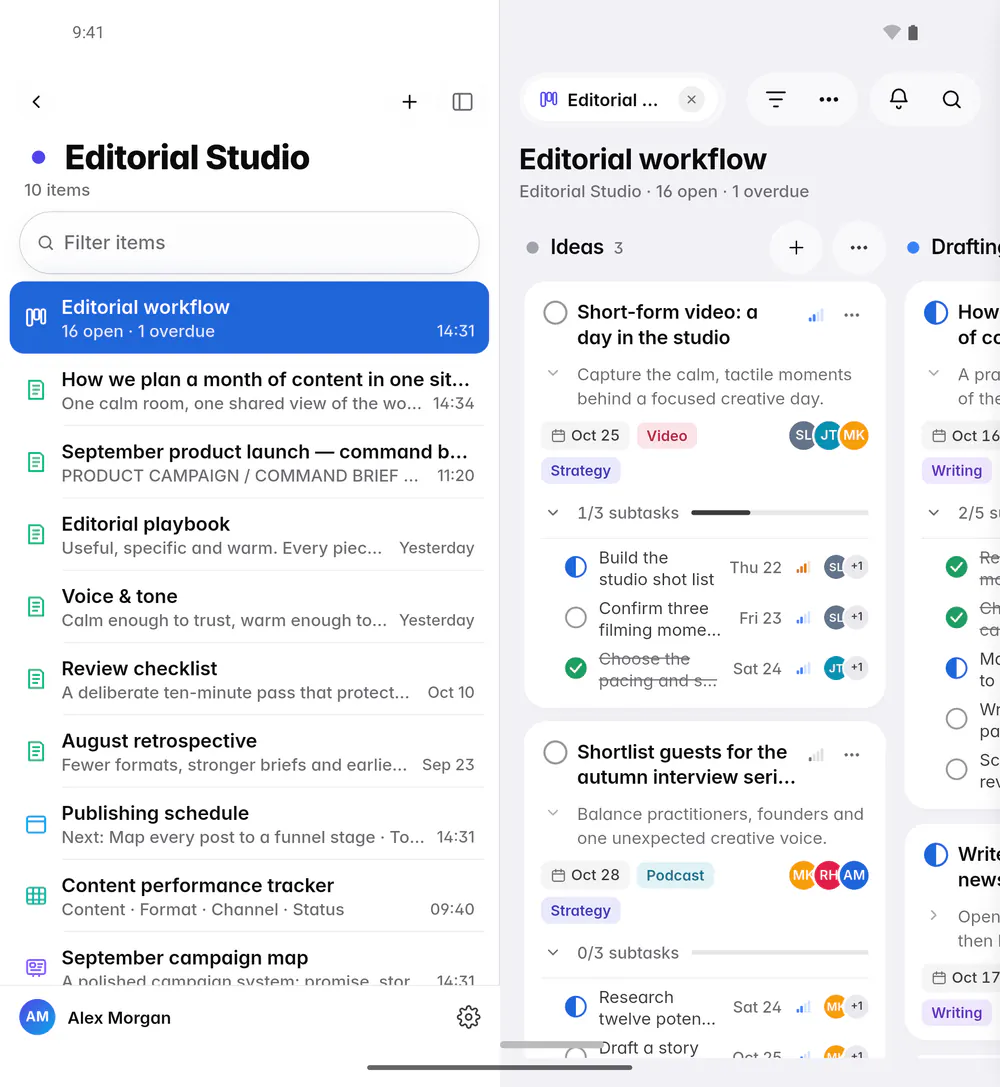Click priority bars icon on Shortlist guests card
Image resolution: width=1000 pixels, height=1087 pixels.
coord(816,755)
